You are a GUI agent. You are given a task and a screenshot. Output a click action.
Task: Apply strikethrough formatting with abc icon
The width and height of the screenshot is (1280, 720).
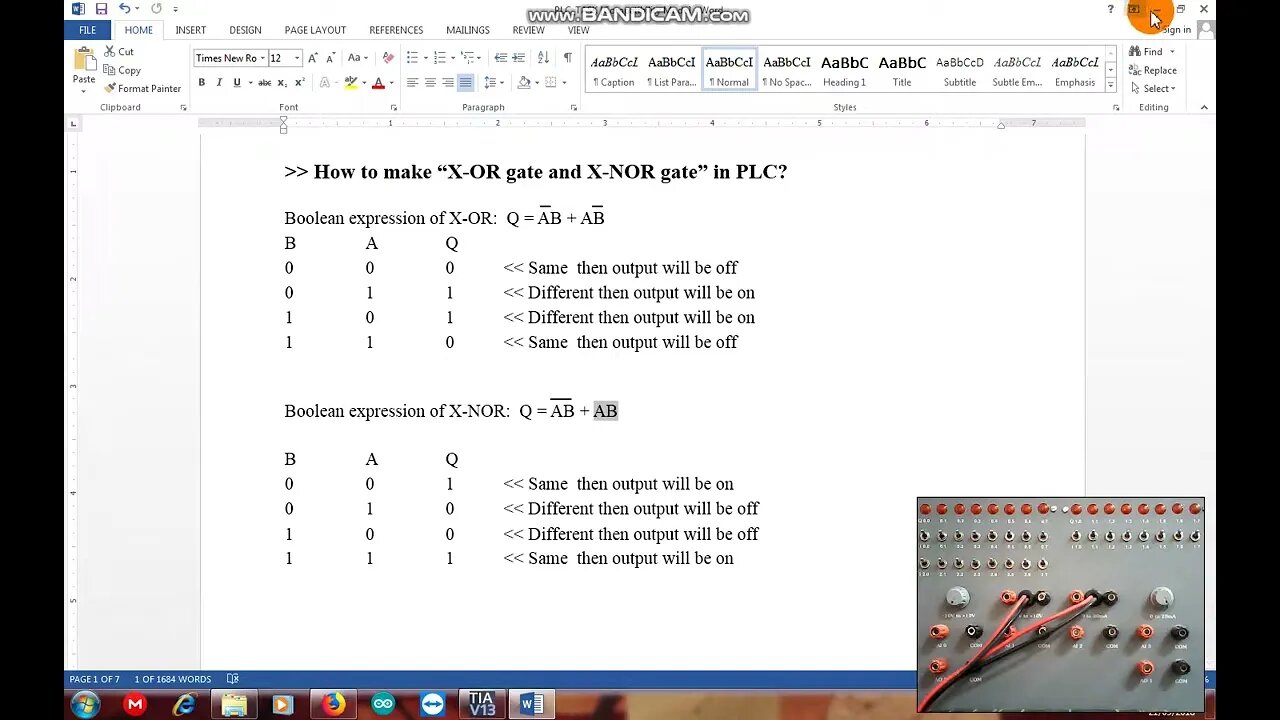(x=264, y=82)
